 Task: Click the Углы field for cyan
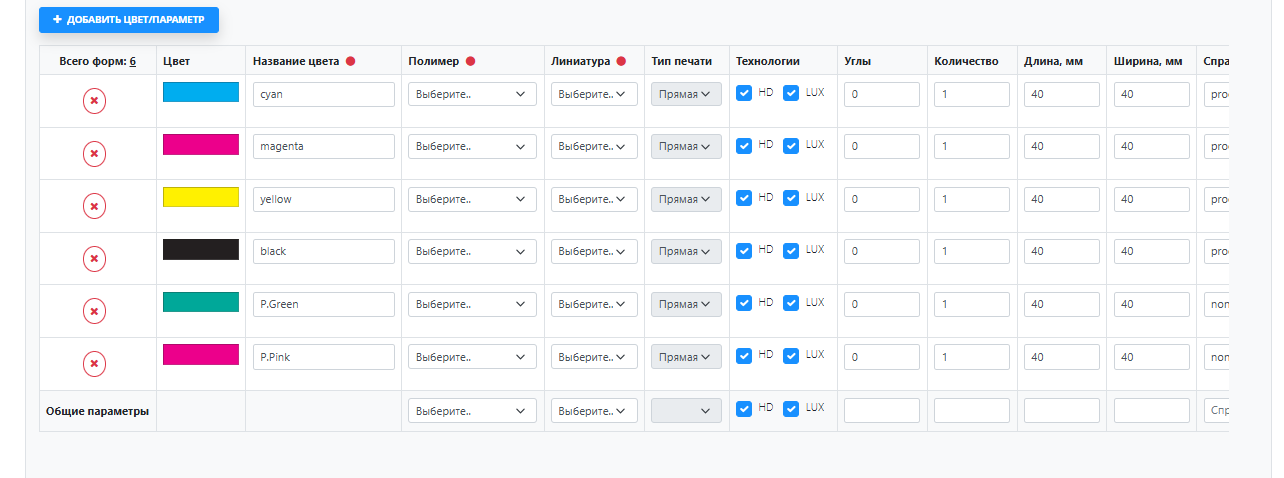pos(882,94)
